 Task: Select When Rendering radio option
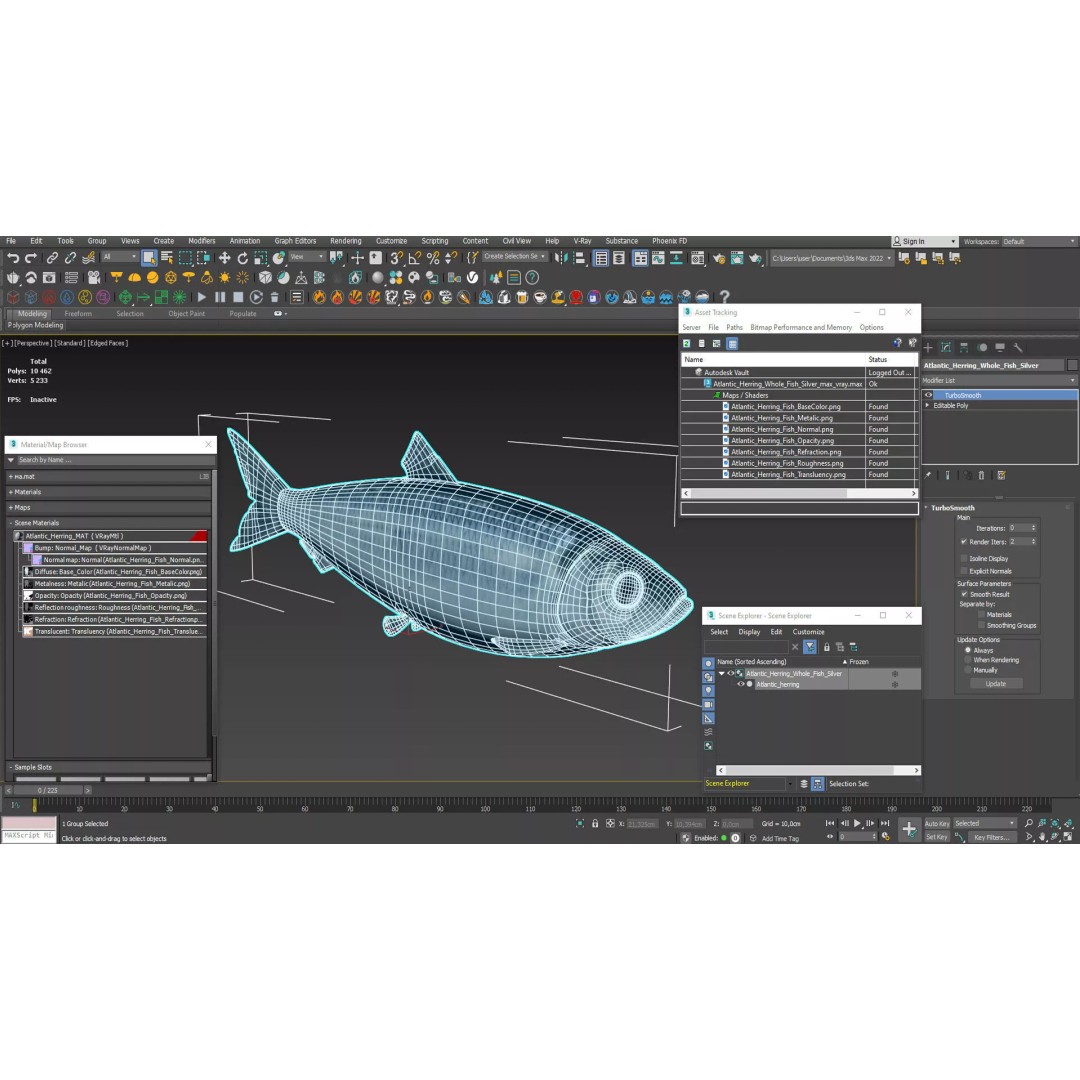click(968, 660)
